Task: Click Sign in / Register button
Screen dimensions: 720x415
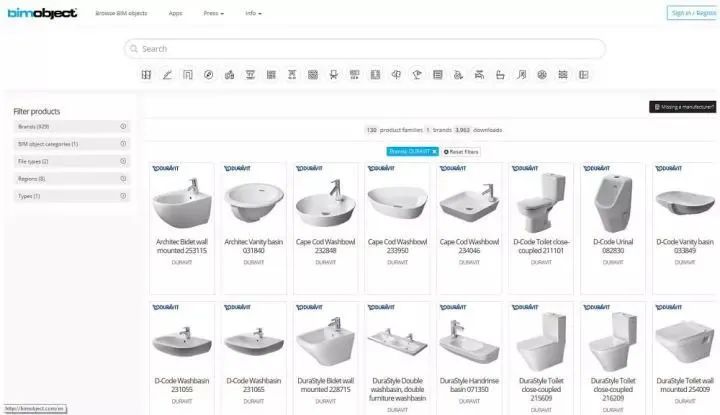Action: (x=693, y=13)
